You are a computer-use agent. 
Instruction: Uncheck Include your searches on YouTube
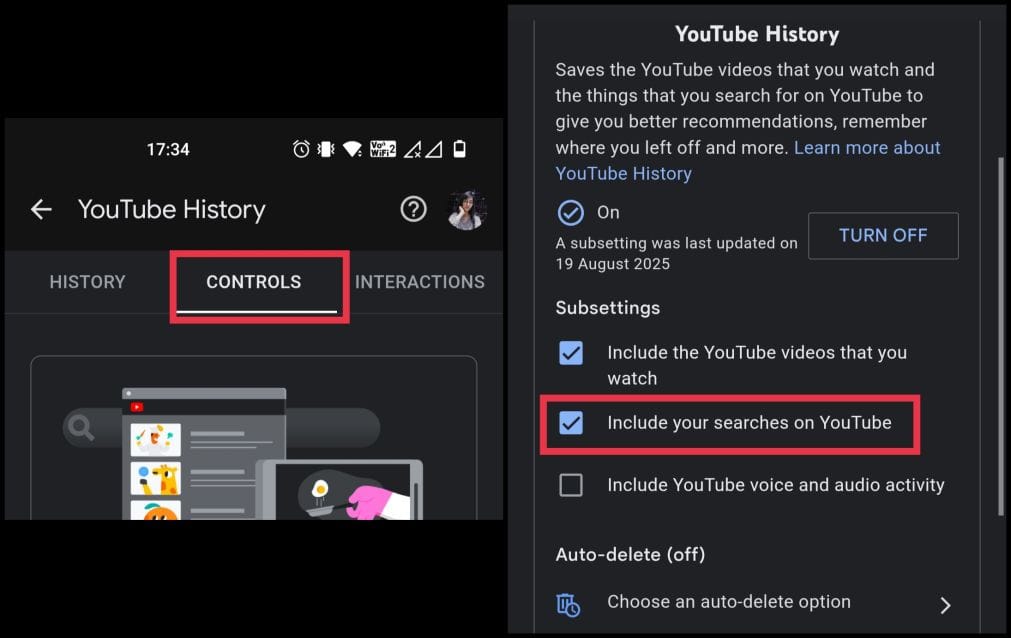coord(571,423)
